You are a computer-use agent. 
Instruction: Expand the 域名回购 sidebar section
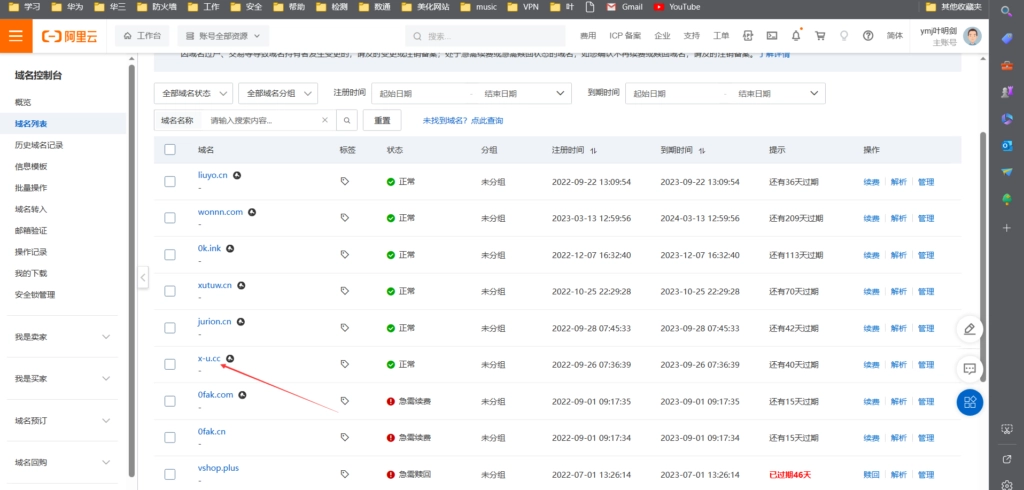pyautogui.click(x=63, y=463)
